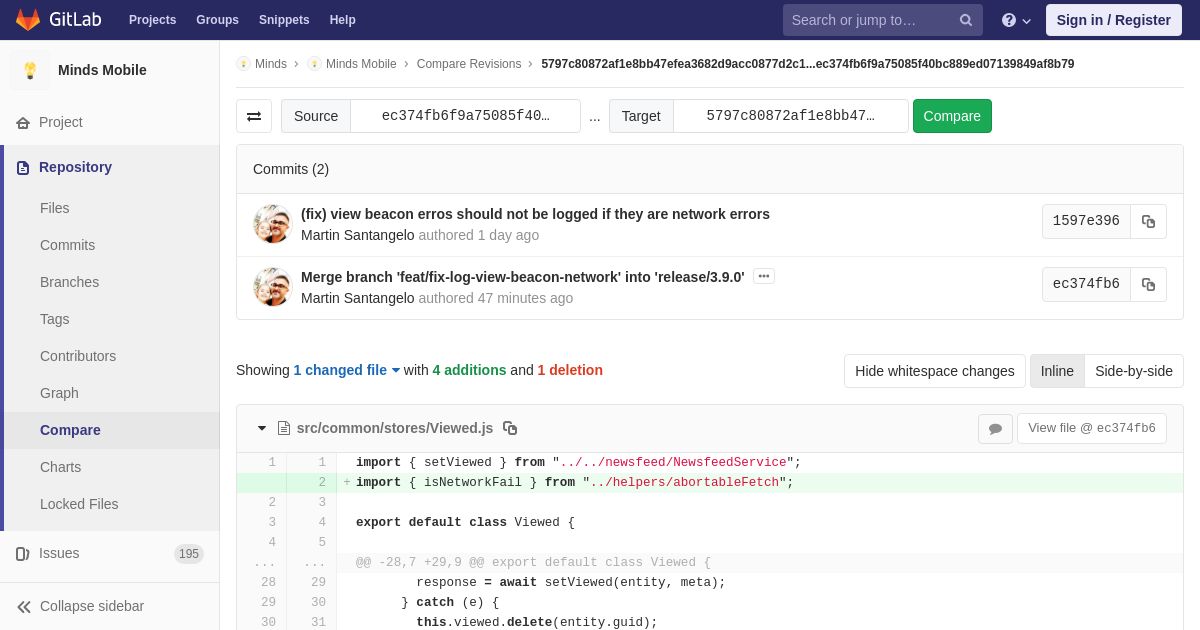
Task: Click Compare Revisions breadcrumb link
Action: point(469,64)
